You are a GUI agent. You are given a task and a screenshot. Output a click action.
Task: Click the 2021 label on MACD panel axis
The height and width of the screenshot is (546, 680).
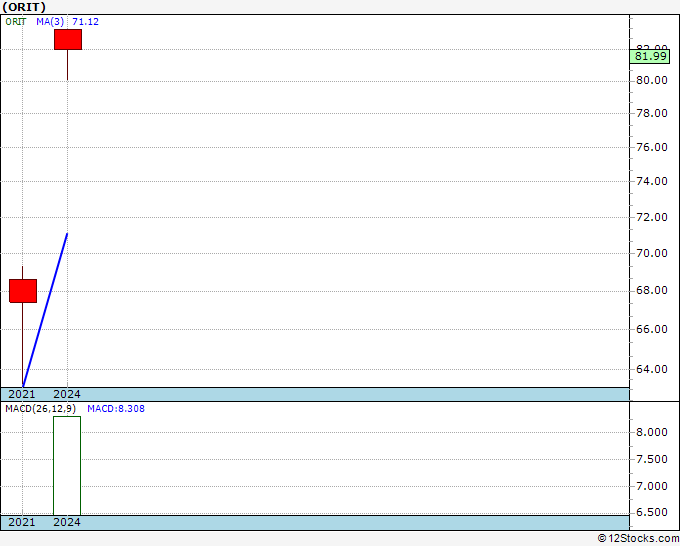tap(22, 522)
